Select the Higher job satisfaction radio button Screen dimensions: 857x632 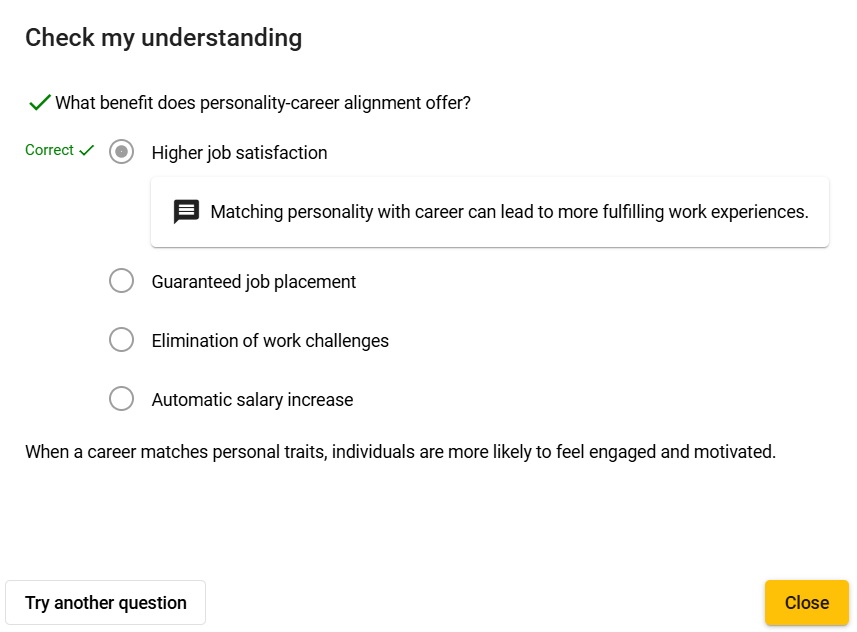pyautogui.click(x=121, y=152)
